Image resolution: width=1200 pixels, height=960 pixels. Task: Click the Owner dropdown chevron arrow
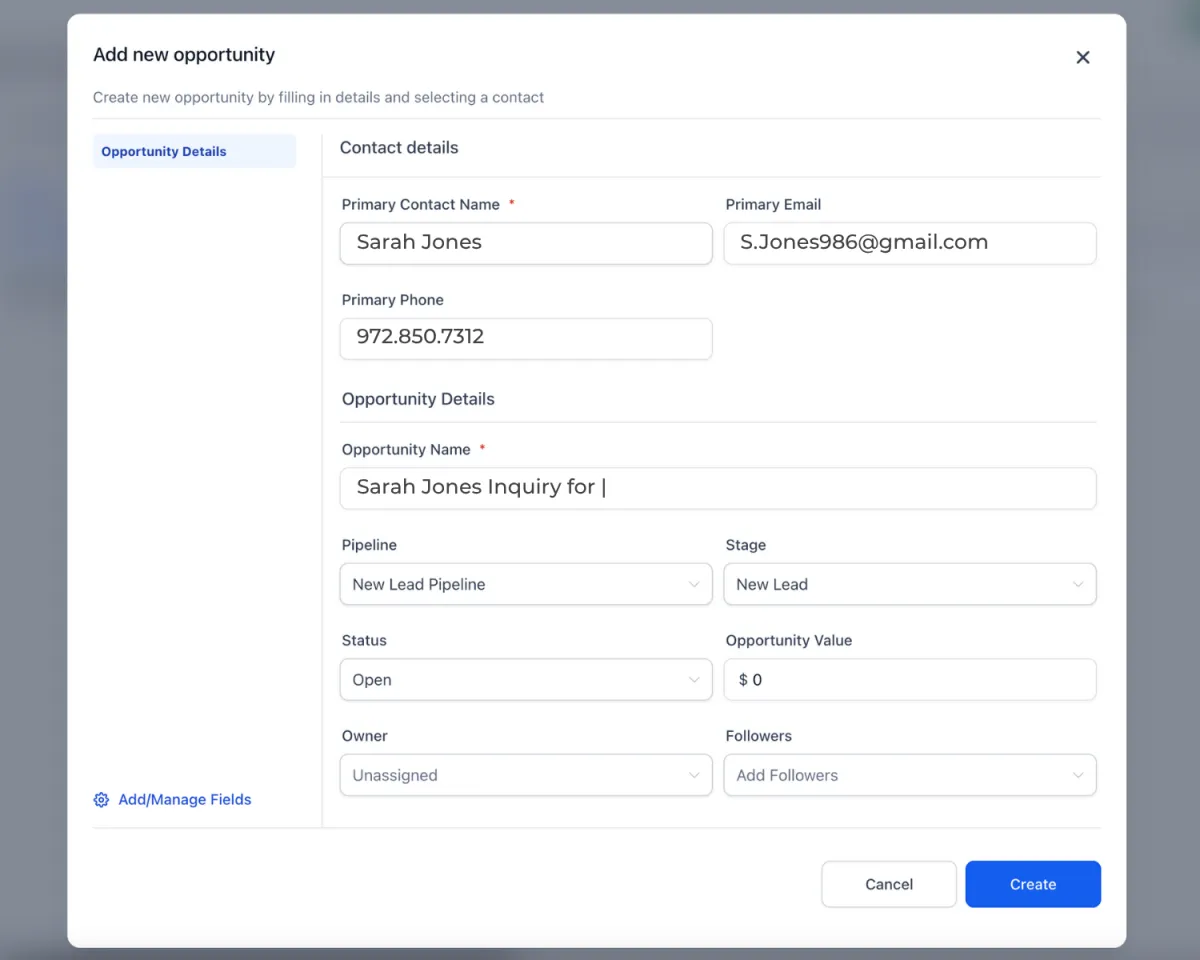tap(694, 775)
